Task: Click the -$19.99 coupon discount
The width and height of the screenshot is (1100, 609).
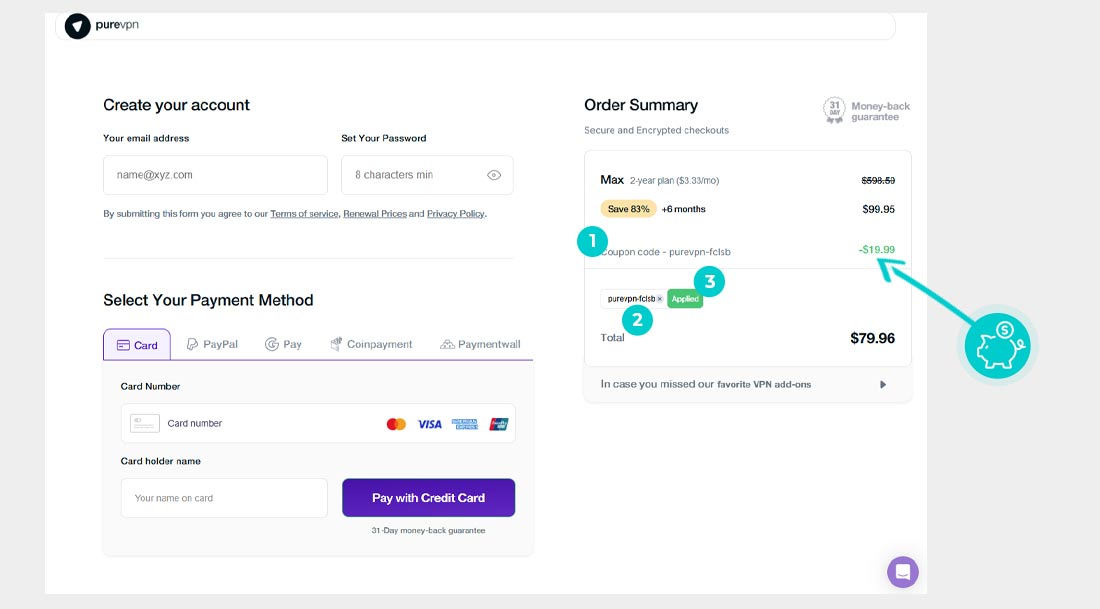Action: click(x=876, y=250)
